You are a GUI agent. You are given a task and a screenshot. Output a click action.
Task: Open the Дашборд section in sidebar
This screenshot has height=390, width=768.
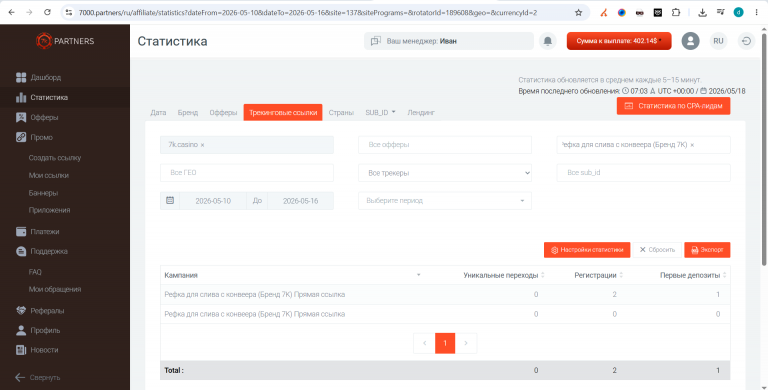point(38,77)
